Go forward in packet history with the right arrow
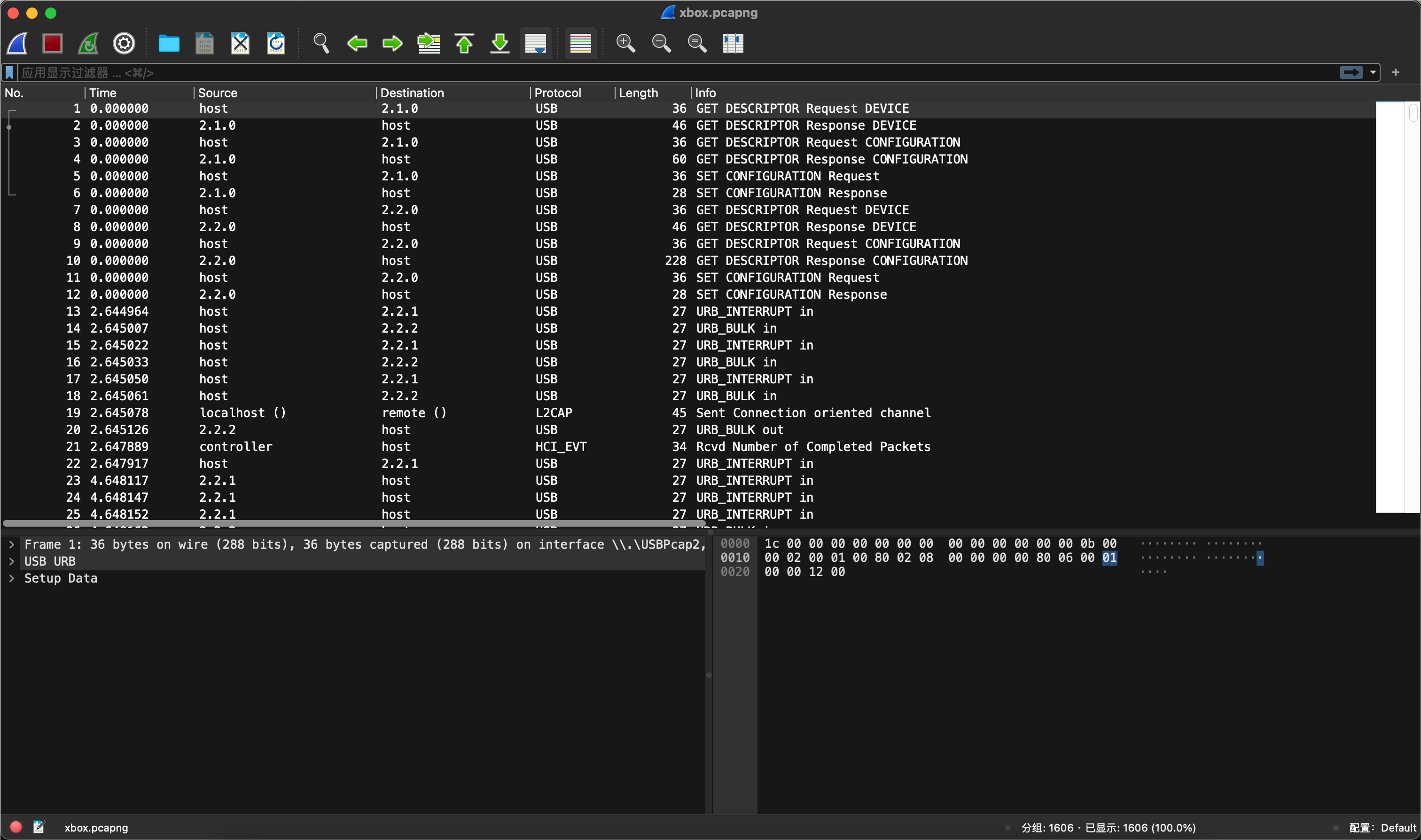 pyautogui.click(x=392, y=43)
